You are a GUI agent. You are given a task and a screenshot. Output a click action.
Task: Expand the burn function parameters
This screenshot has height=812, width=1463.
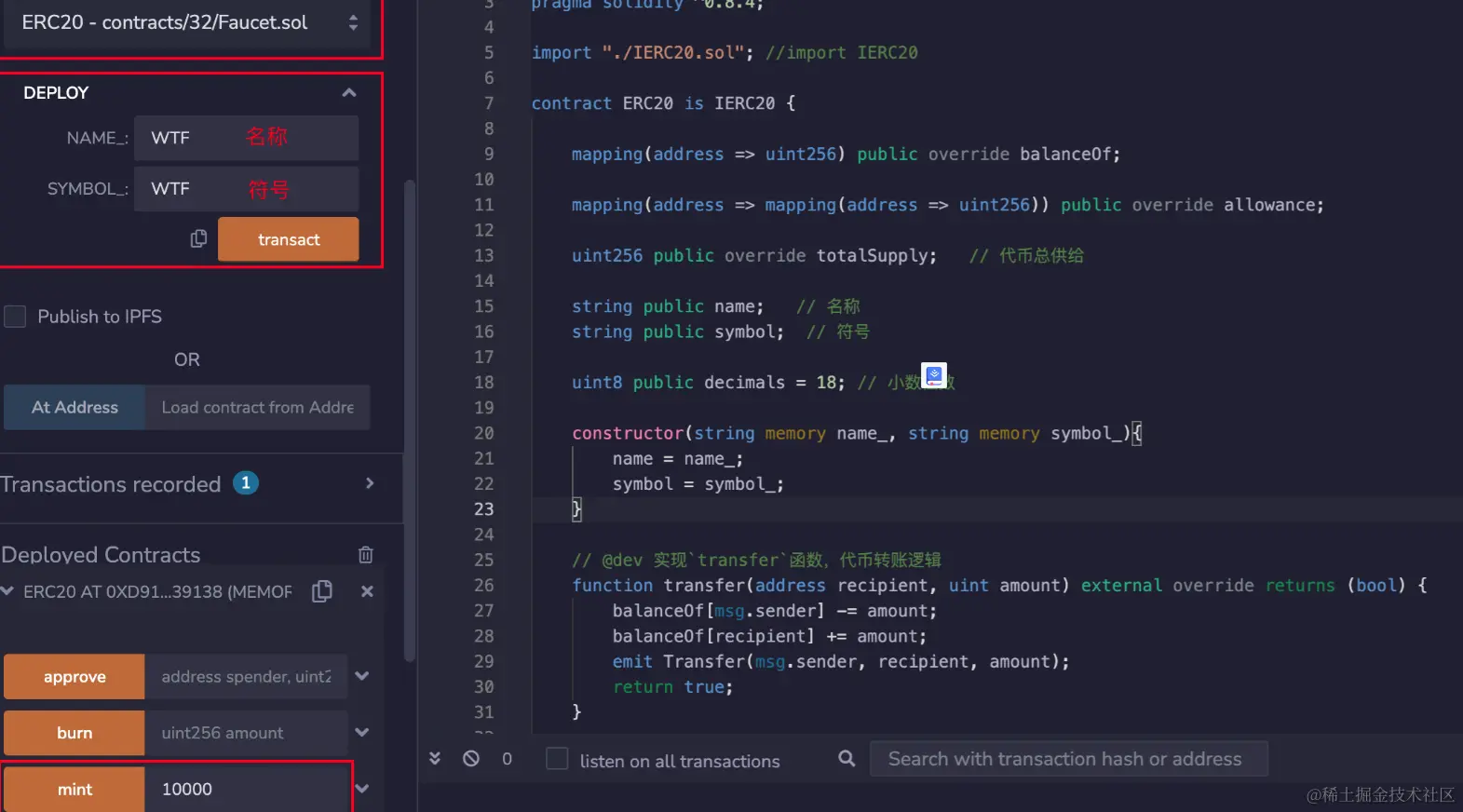pyautogui.click(x=362, y=733)
